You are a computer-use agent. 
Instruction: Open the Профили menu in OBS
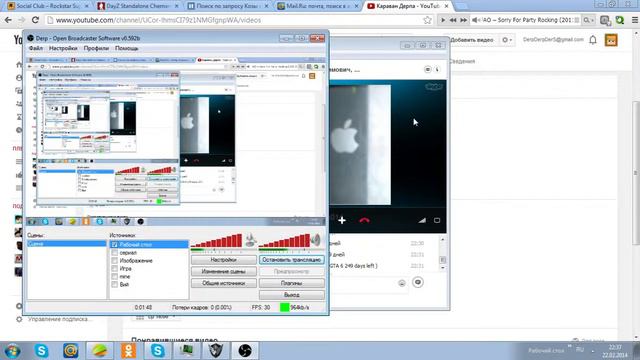coord(96,48)
